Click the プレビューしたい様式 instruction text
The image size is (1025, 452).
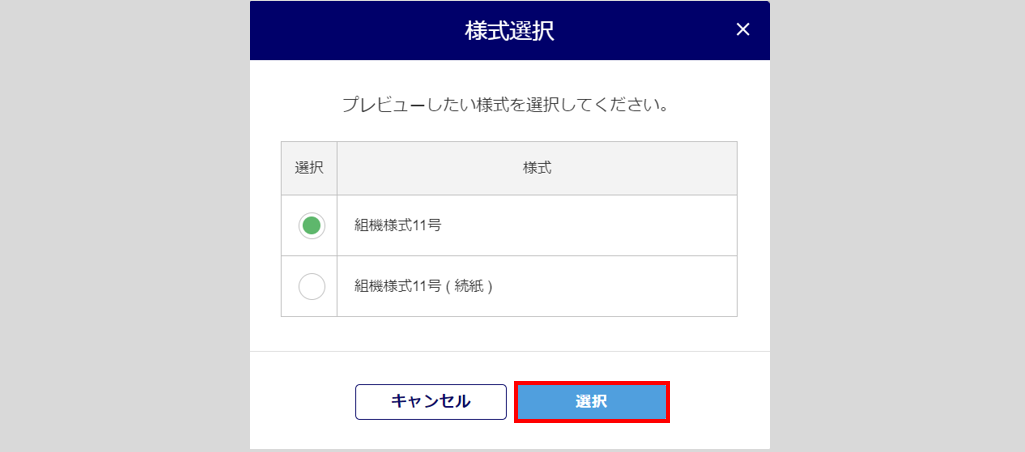[x=505, y=104]
